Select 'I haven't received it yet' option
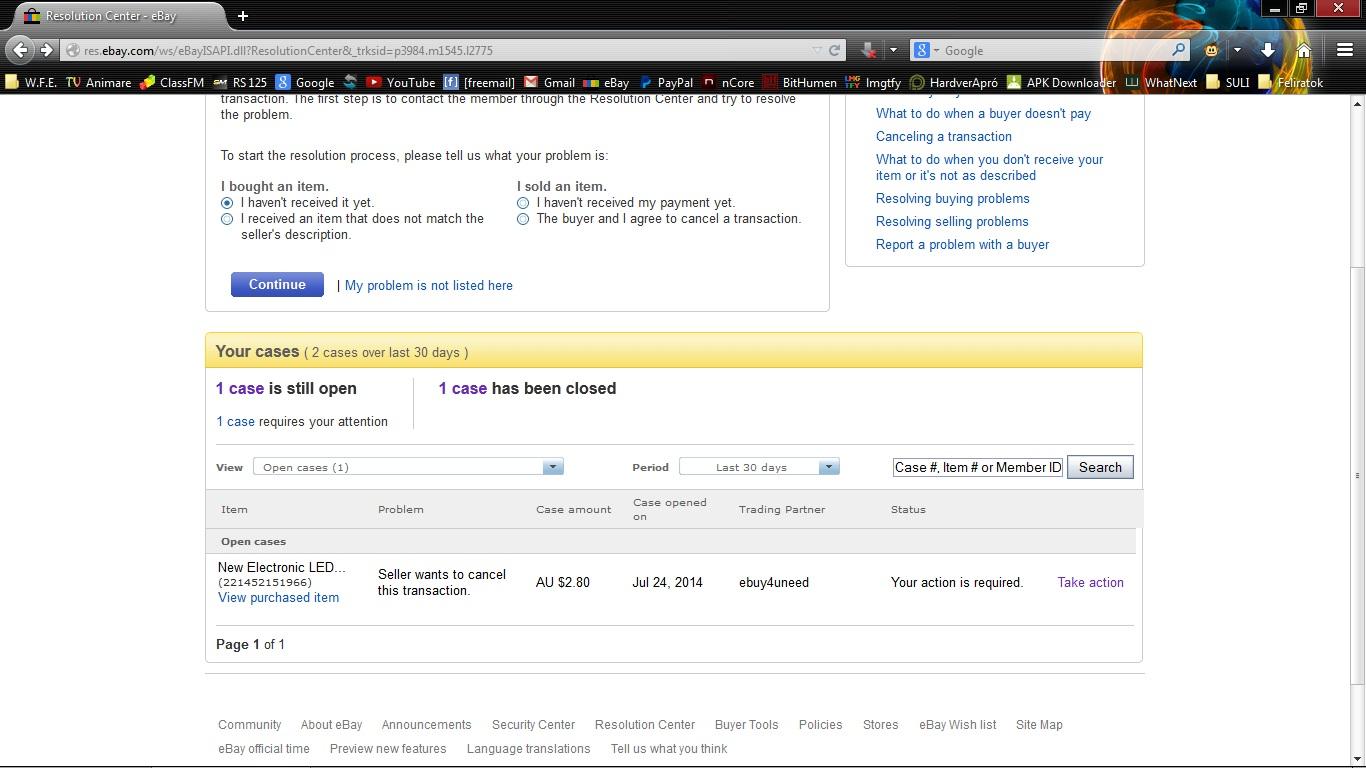 point(227,203)
